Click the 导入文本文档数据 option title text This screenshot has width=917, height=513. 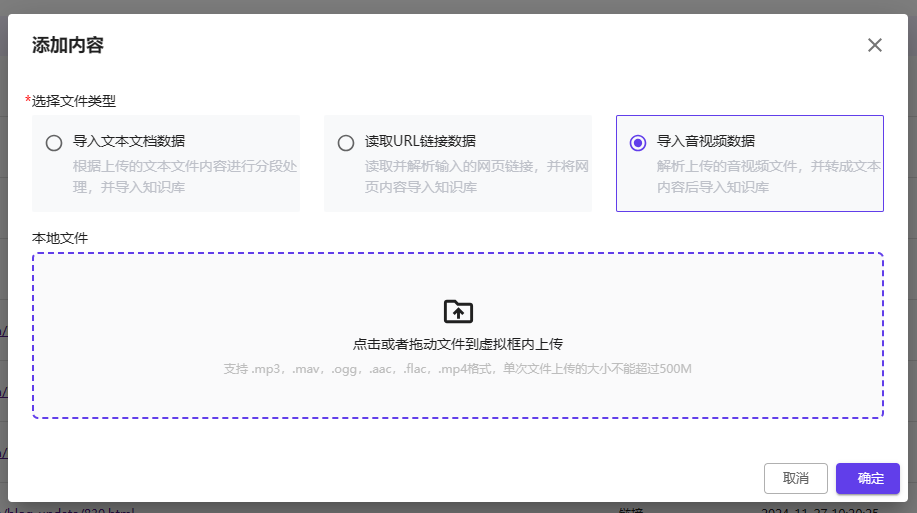click(x=129, y=141)
